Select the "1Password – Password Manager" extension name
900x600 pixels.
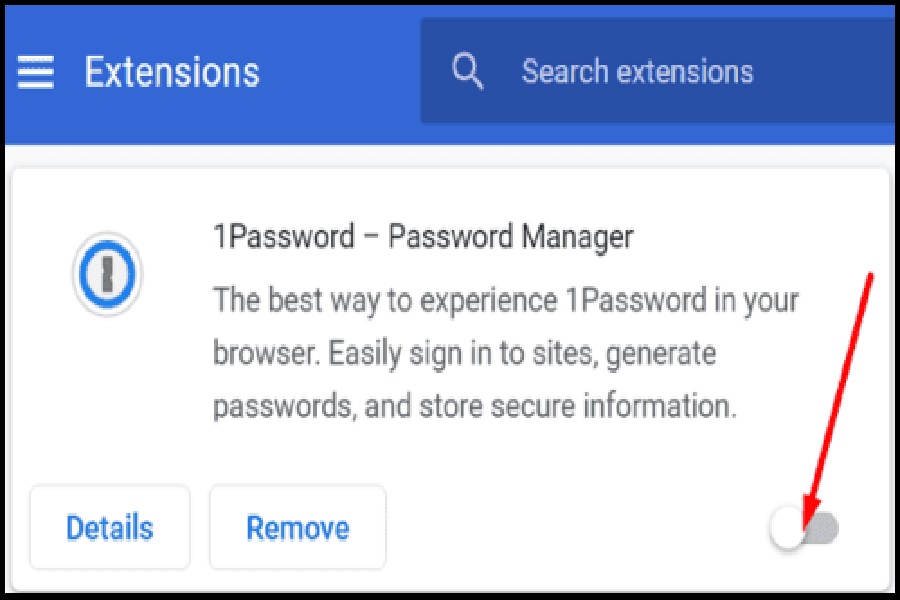tap(423, 237)
